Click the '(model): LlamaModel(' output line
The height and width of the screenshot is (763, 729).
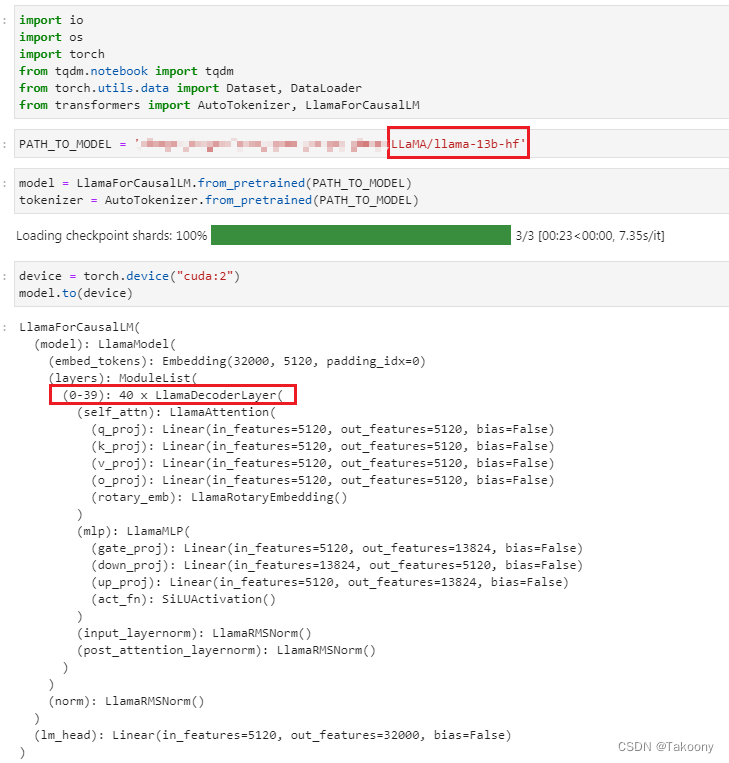point(105,344)
